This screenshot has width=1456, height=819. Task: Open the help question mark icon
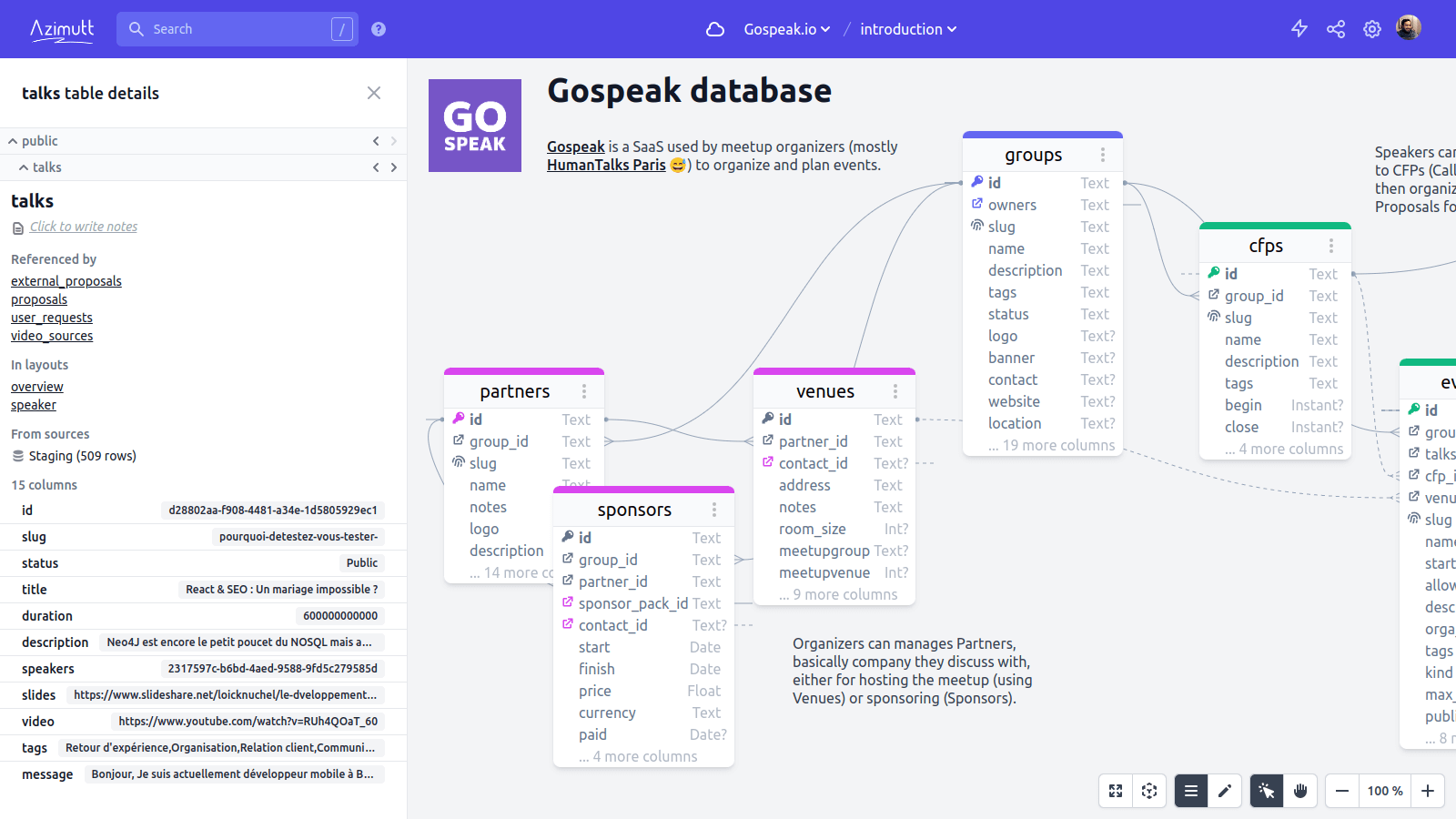tap(378, 28)
